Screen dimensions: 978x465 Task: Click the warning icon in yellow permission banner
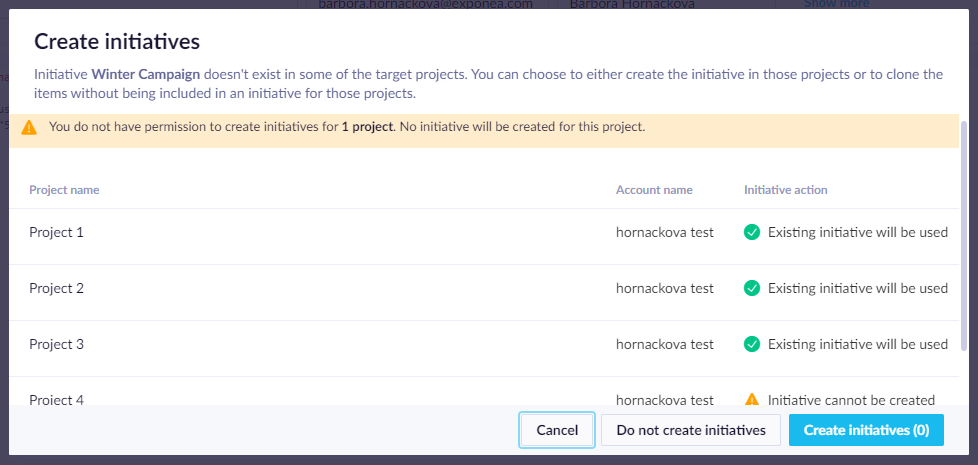coord(29,128)
